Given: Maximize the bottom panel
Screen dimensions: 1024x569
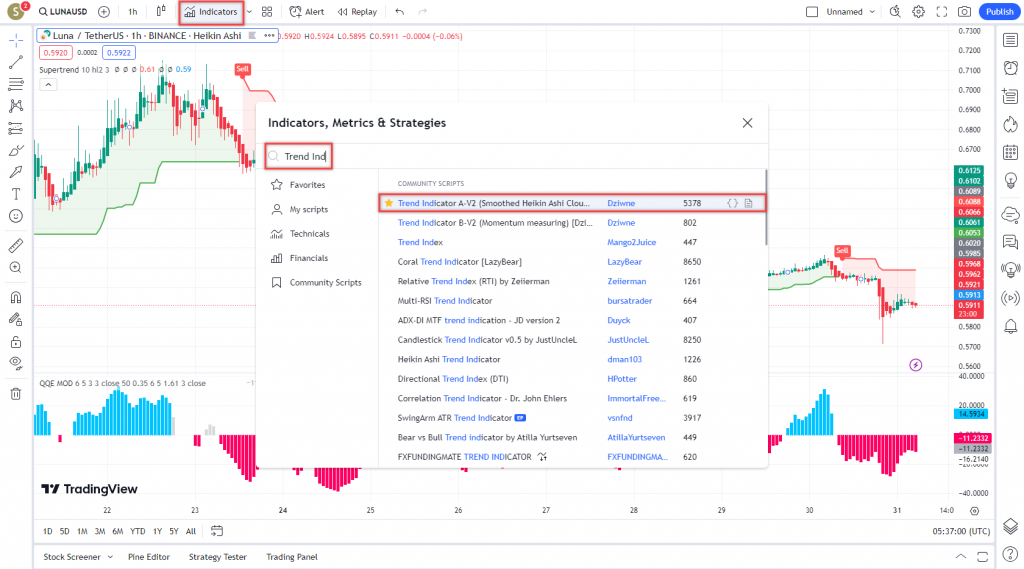Looking at the screenshot, I should 983,557.
